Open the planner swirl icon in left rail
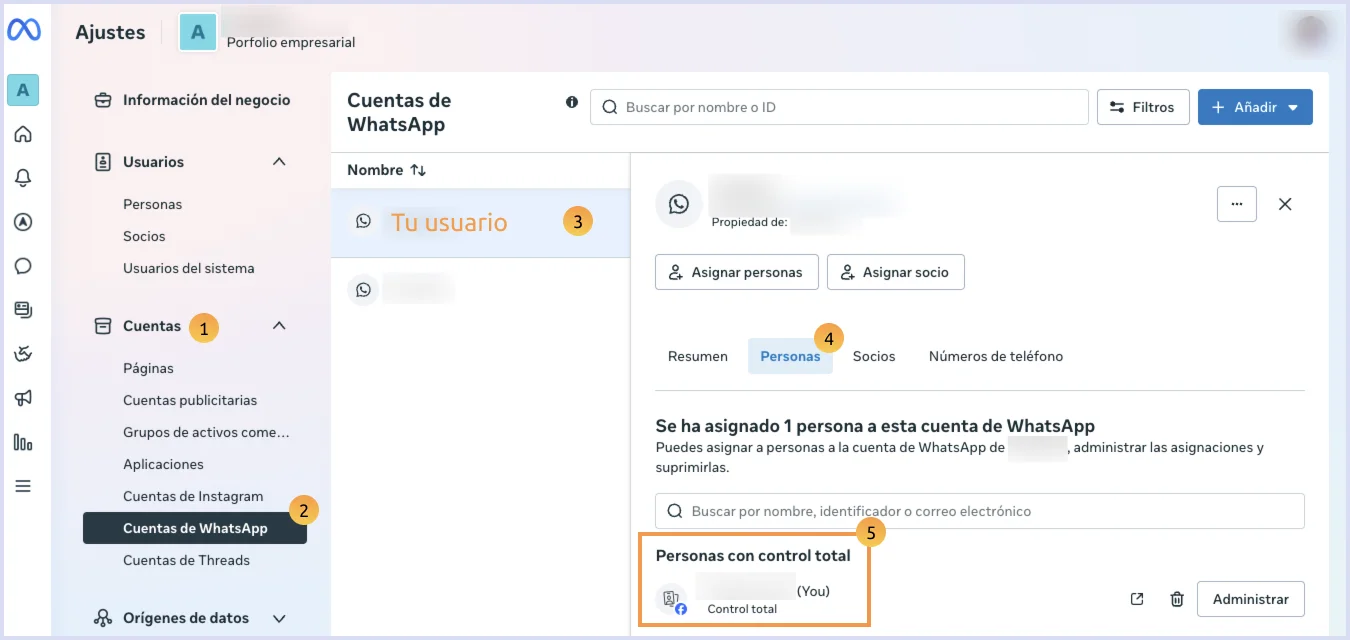Viewport: 1350px width, 640px height. [x=23, y=354]
